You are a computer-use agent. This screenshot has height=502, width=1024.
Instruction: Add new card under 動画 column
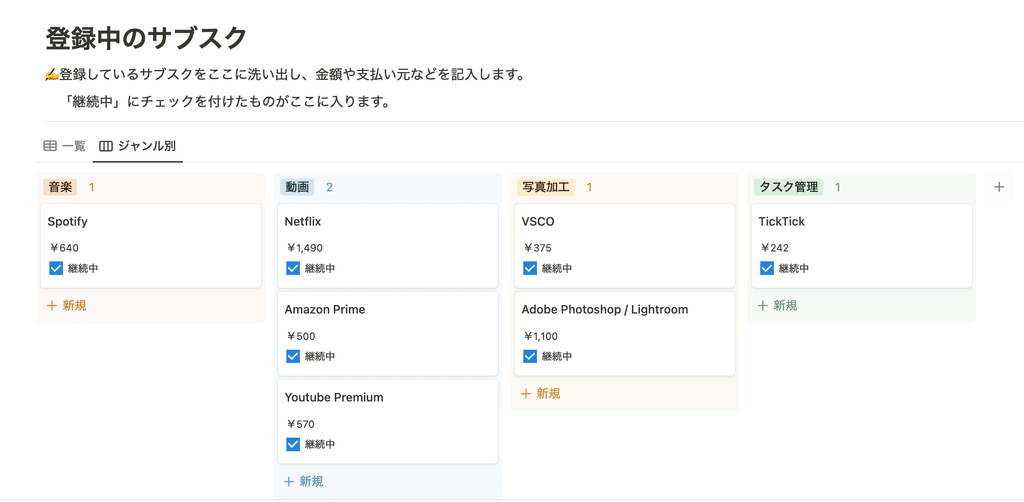pyautogui.click(x=304, y=482)
